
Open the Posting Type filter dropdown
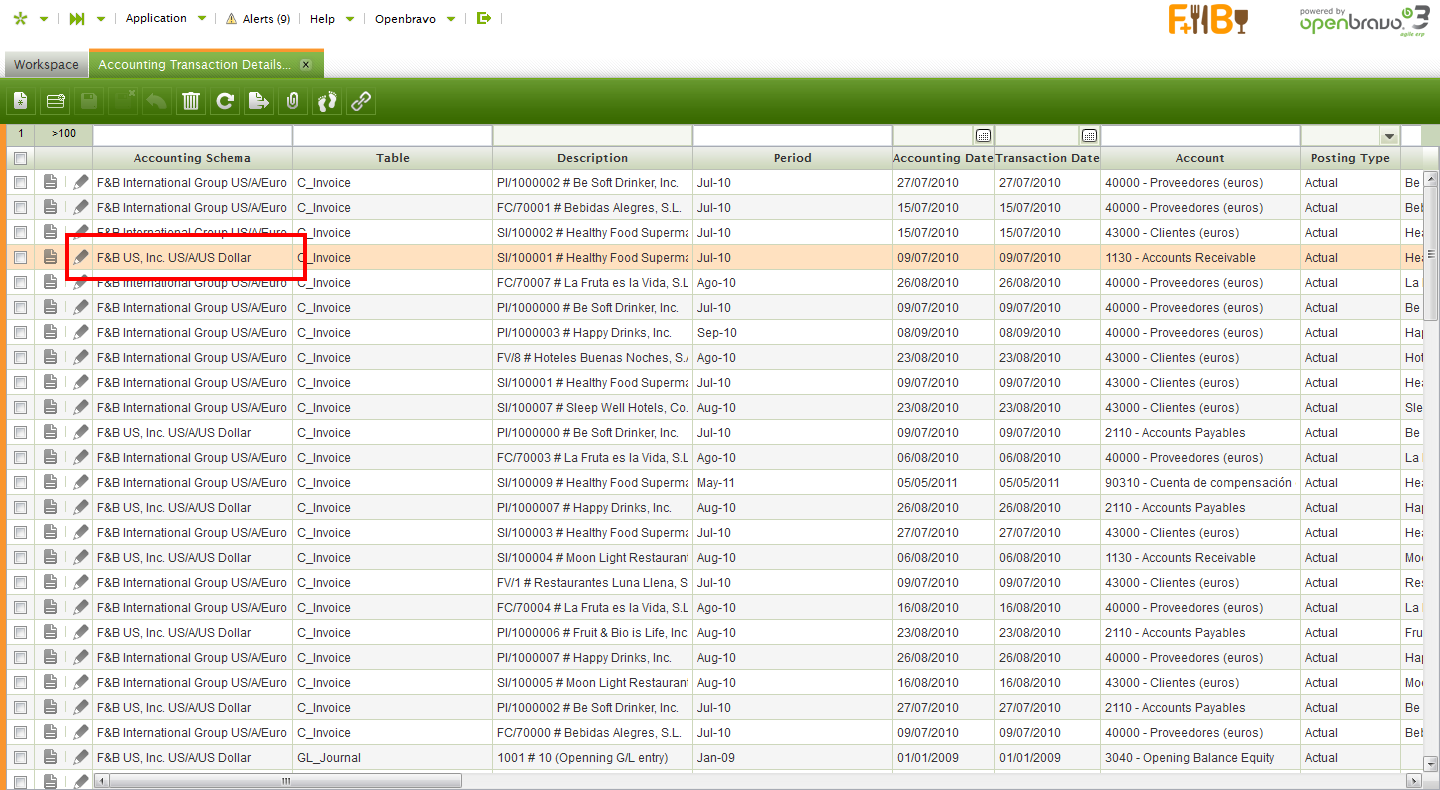click(1388, 136)
